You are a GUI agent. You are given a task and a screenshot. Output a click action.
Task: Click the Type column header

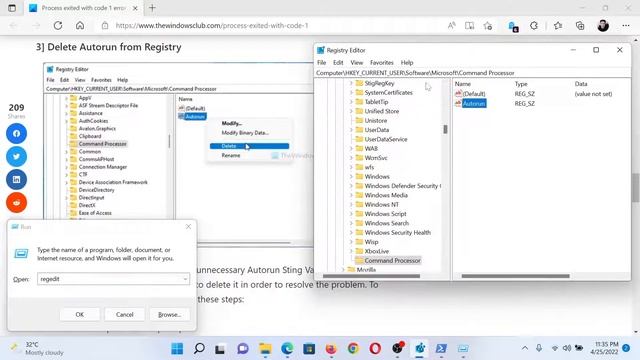coord(521,84)
